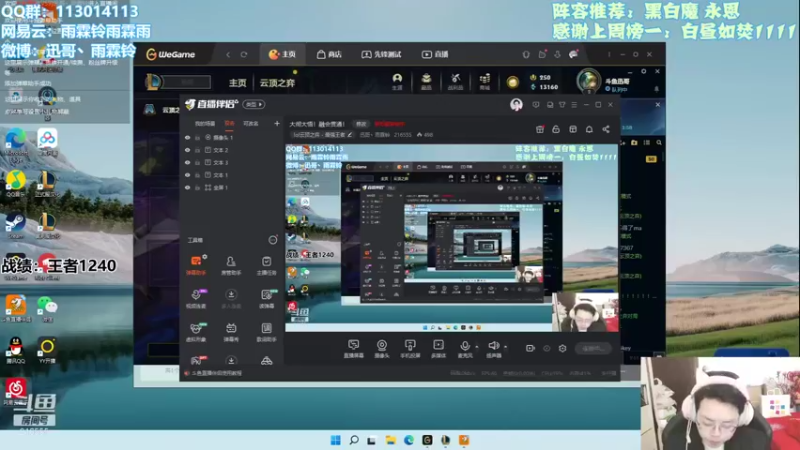
Task: Click the 修改 title edit button
Action: pos(361,124)
